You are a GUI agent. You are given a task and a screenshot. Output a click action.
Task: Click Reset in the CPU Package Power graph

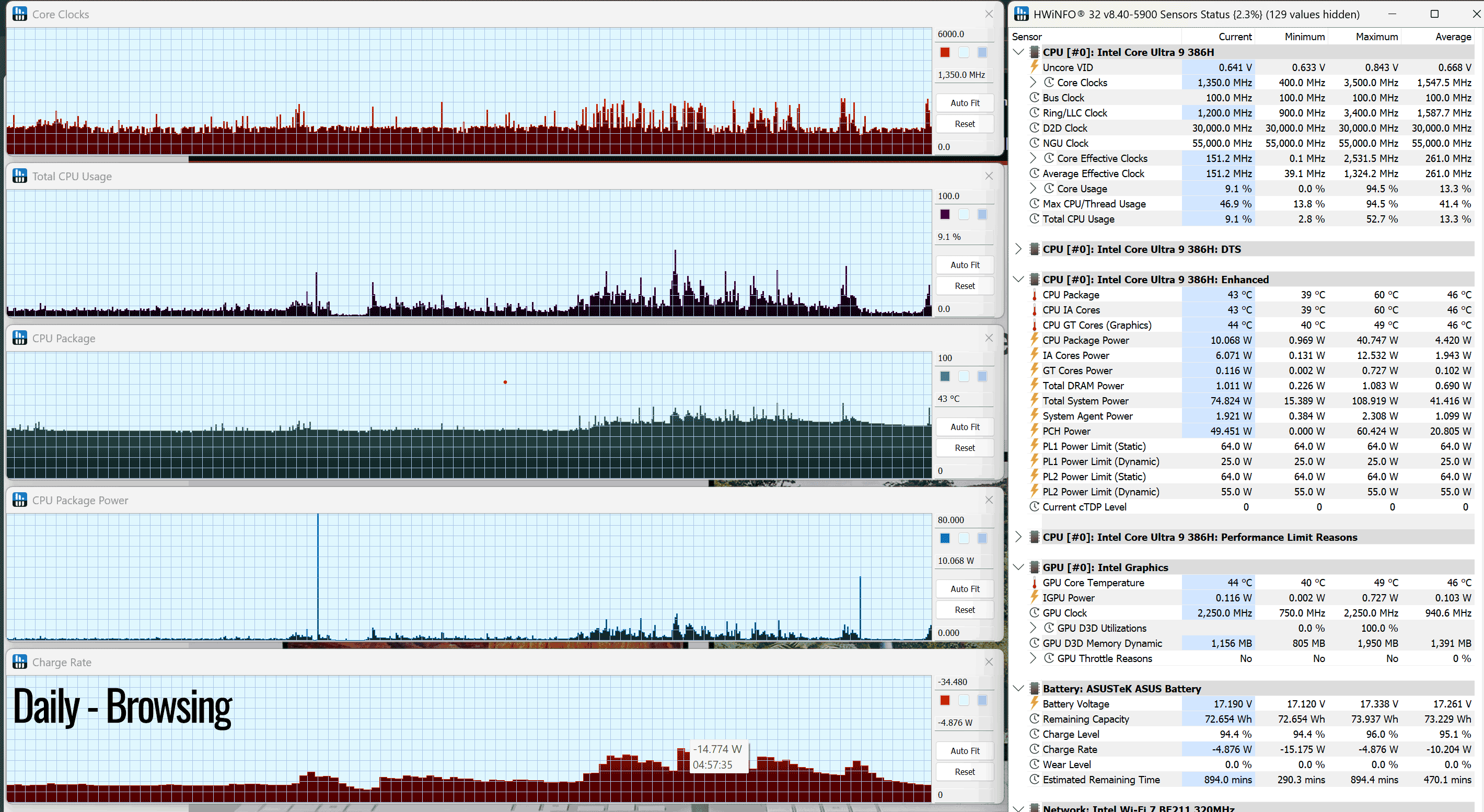pyautogui.click(x=965, y=610)
